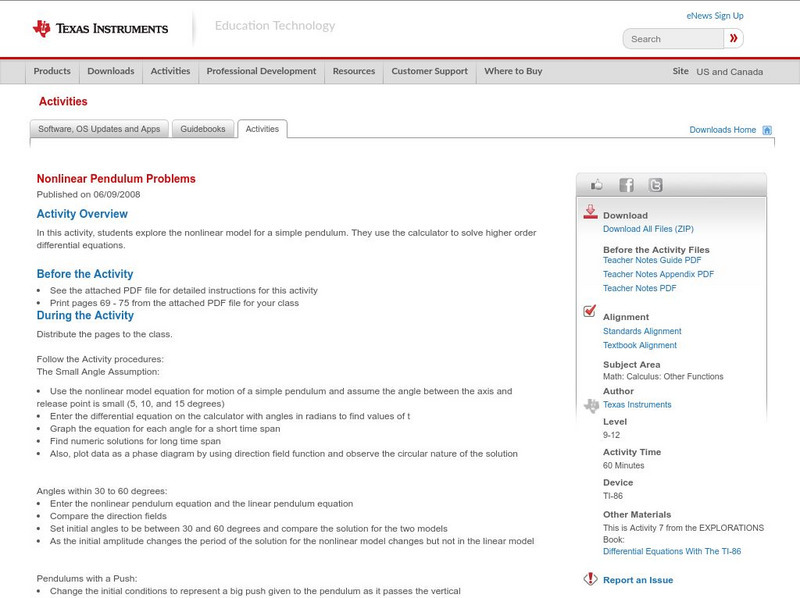Open the Resources menu
This screenshot has width=800, height=598.
(x=354, y=71)
